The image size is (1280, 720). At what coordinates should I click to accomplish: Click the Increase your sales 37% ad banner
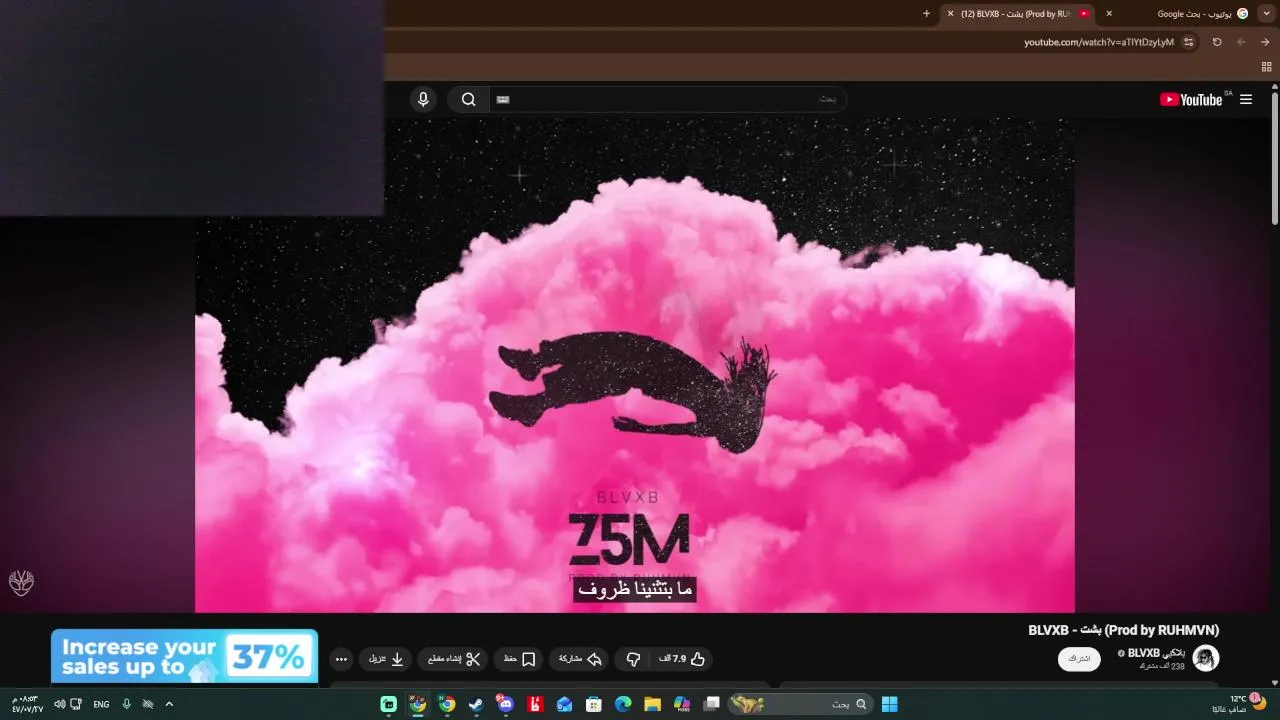pos(185,656)
